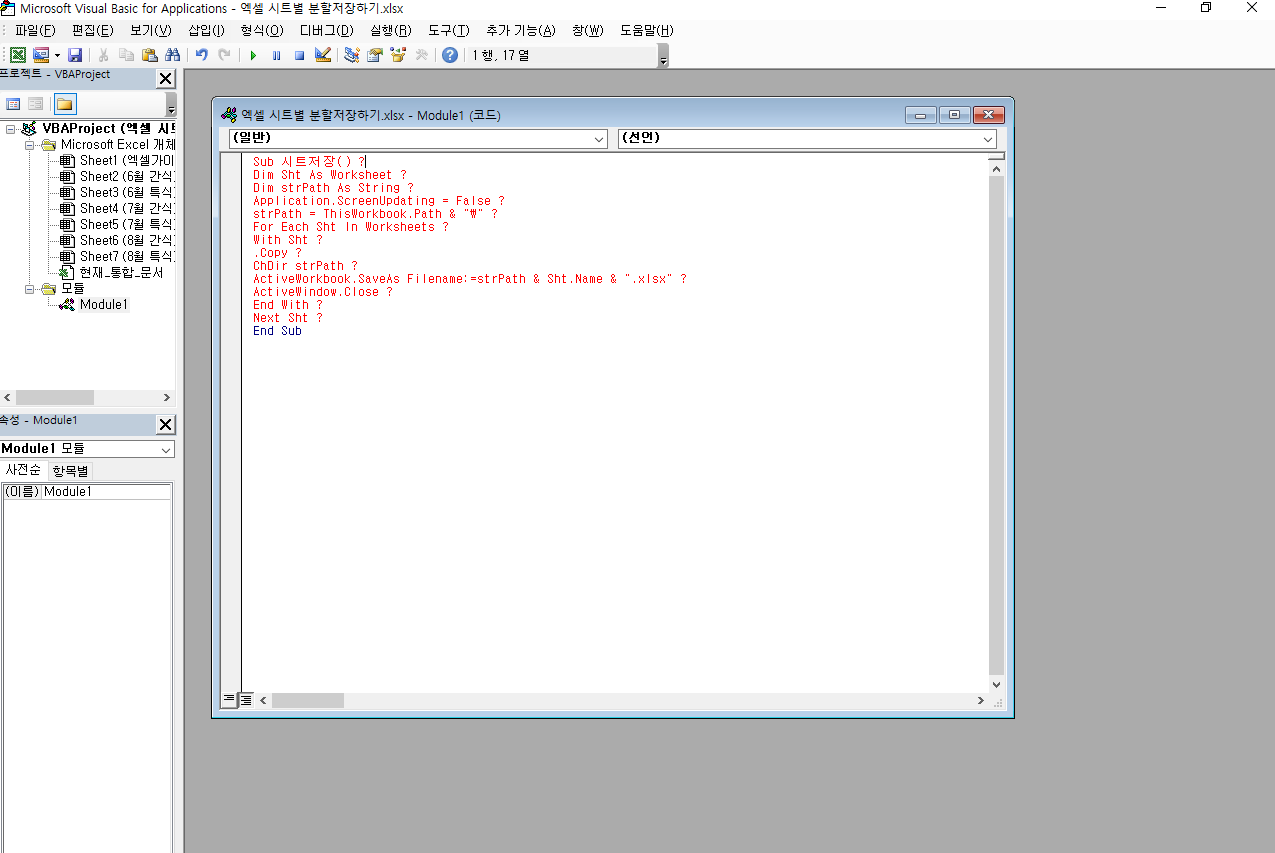This screenshot has width=1275, height=853.
Task: Open dropdown arrow beside Insert UserForm icon
Action: pyautogui.click(x=56, y=55)
